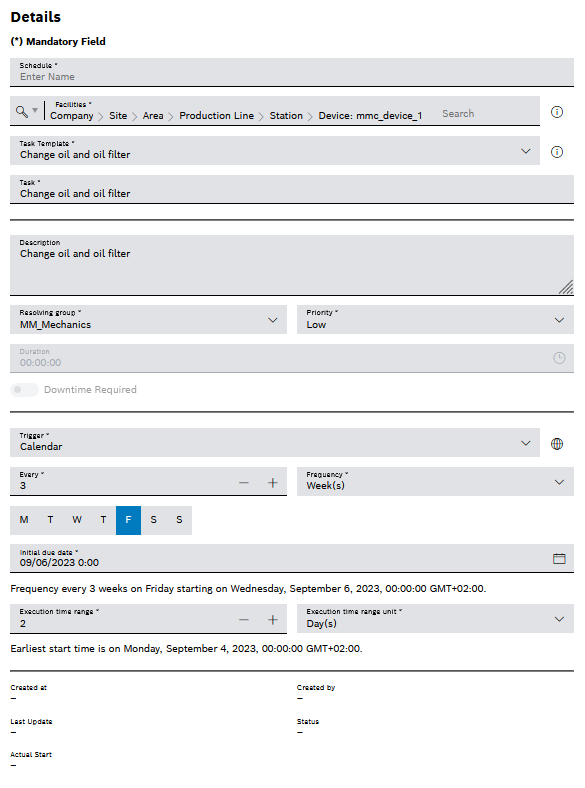This screenshot has width=585, height=788.
Task: Click the Created at label
Action: 29,687
